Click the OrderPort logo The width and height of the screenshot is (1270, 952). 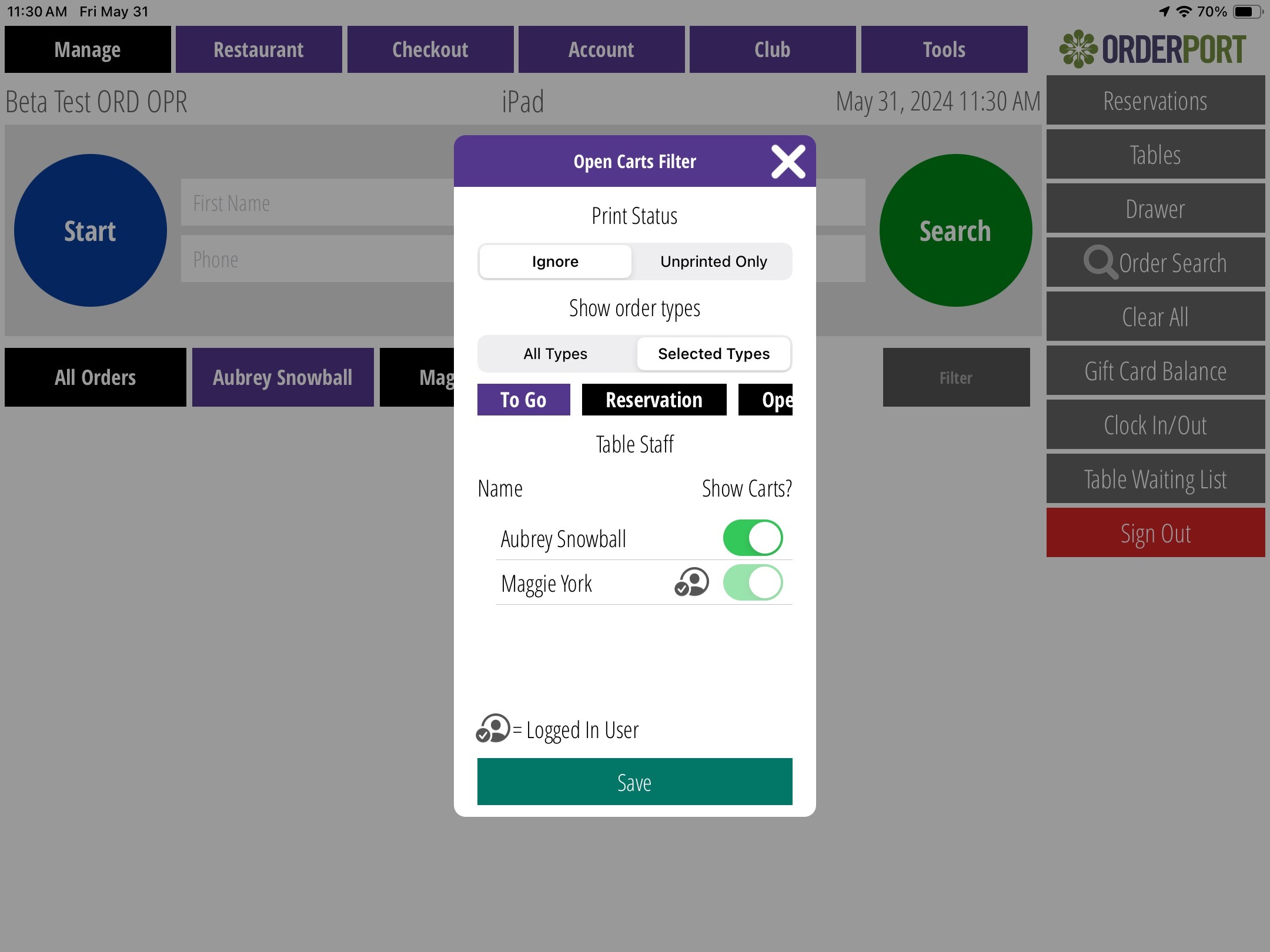click(1152, 49)
